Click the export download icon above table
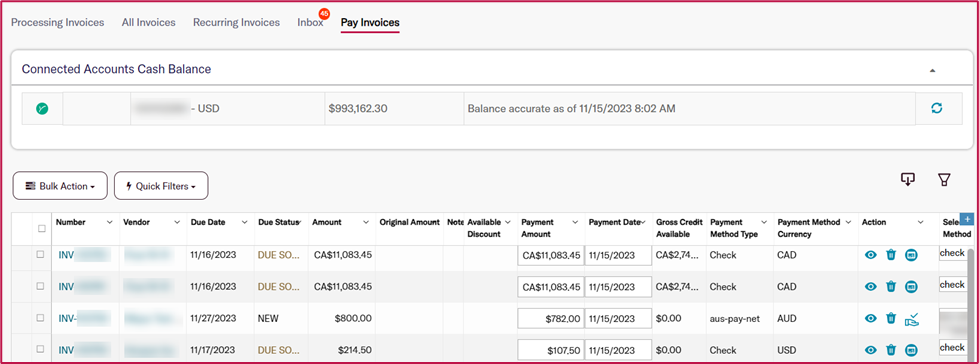979x364 pixels. coord(907,180)
